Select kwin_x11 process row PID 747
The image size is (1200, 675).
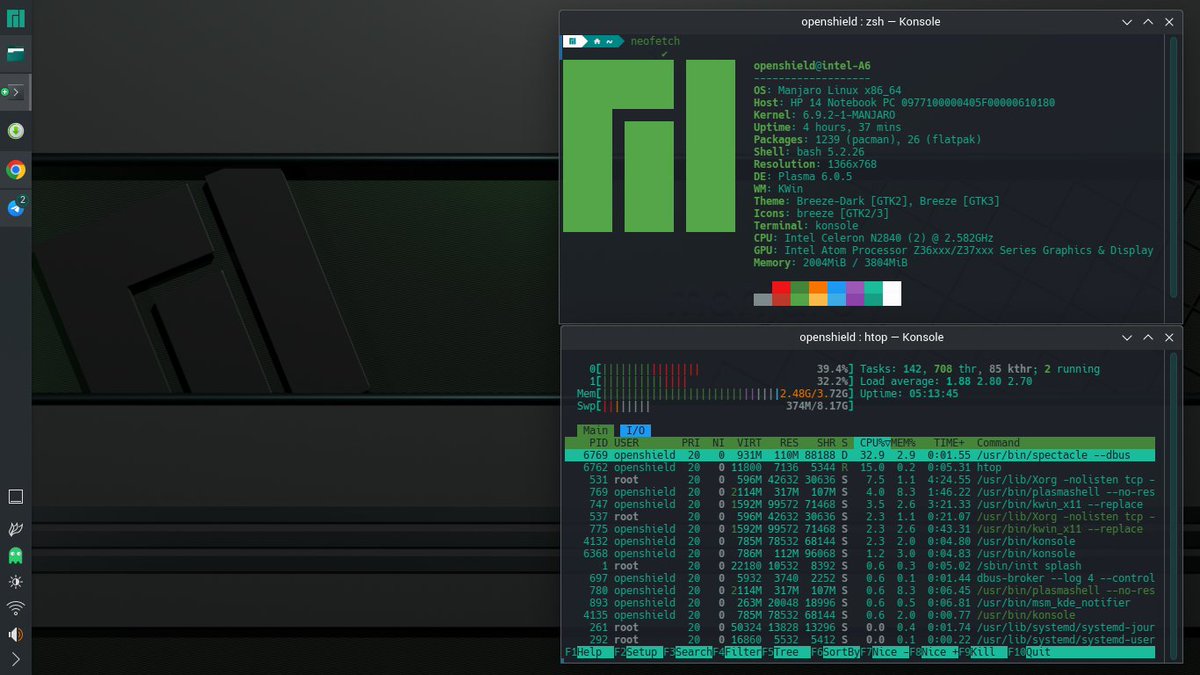[x=860, y=504]
